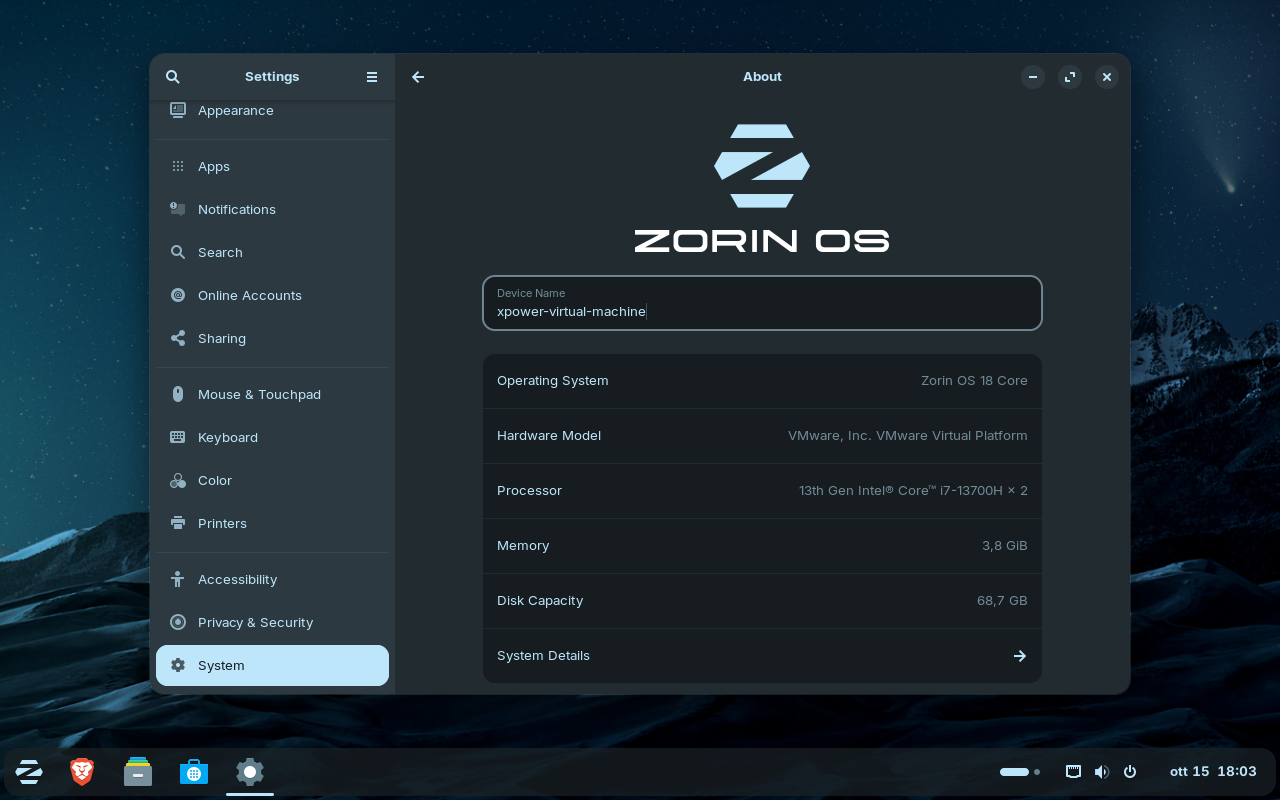Select Color settings in sidebar

pyautogui.click(x=272, y=480)
